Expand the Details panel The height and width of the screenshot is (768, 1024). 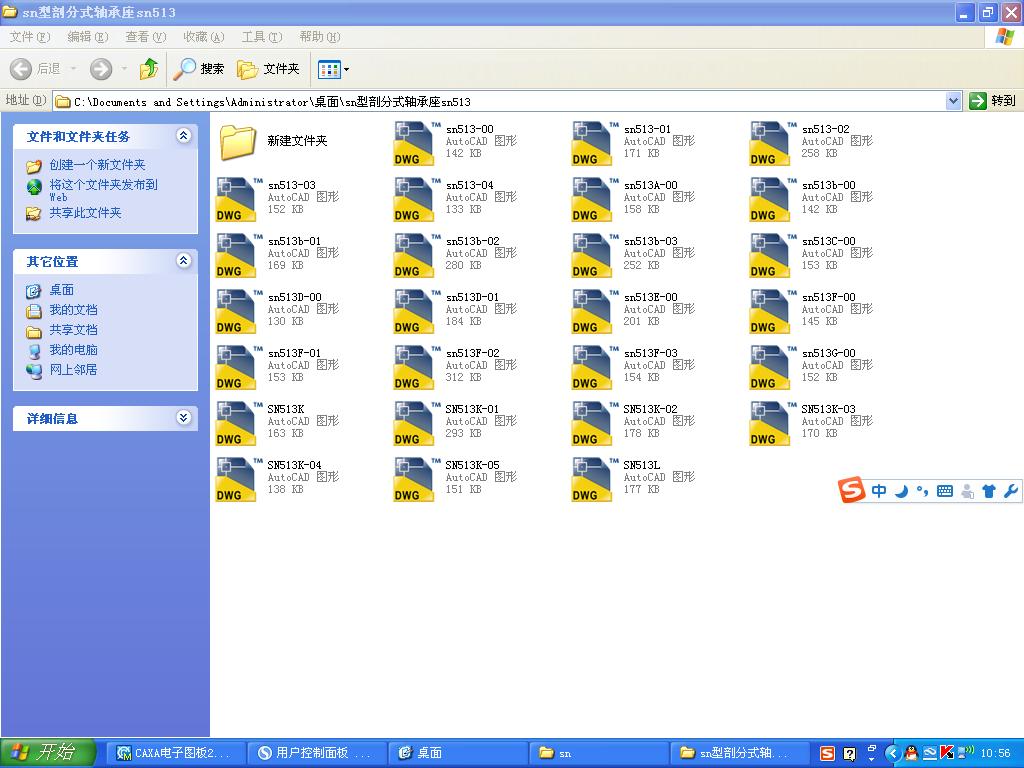183,418
